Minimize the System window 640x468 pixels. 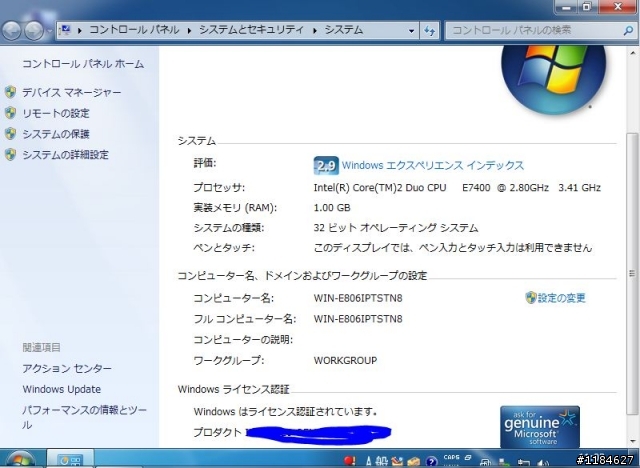pyautogui.click(x=566, y=7)
